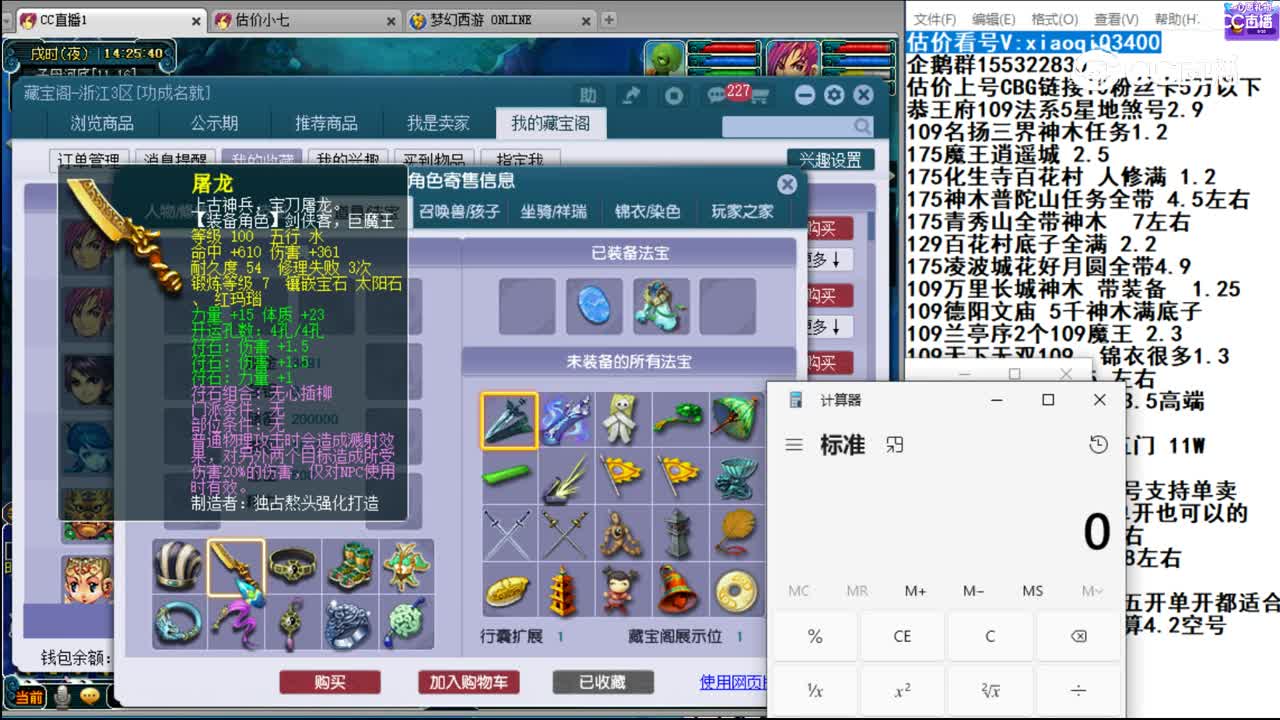
Task: Open 召唤兽/孩子 tab in role dialog
Action: (459, 212)
